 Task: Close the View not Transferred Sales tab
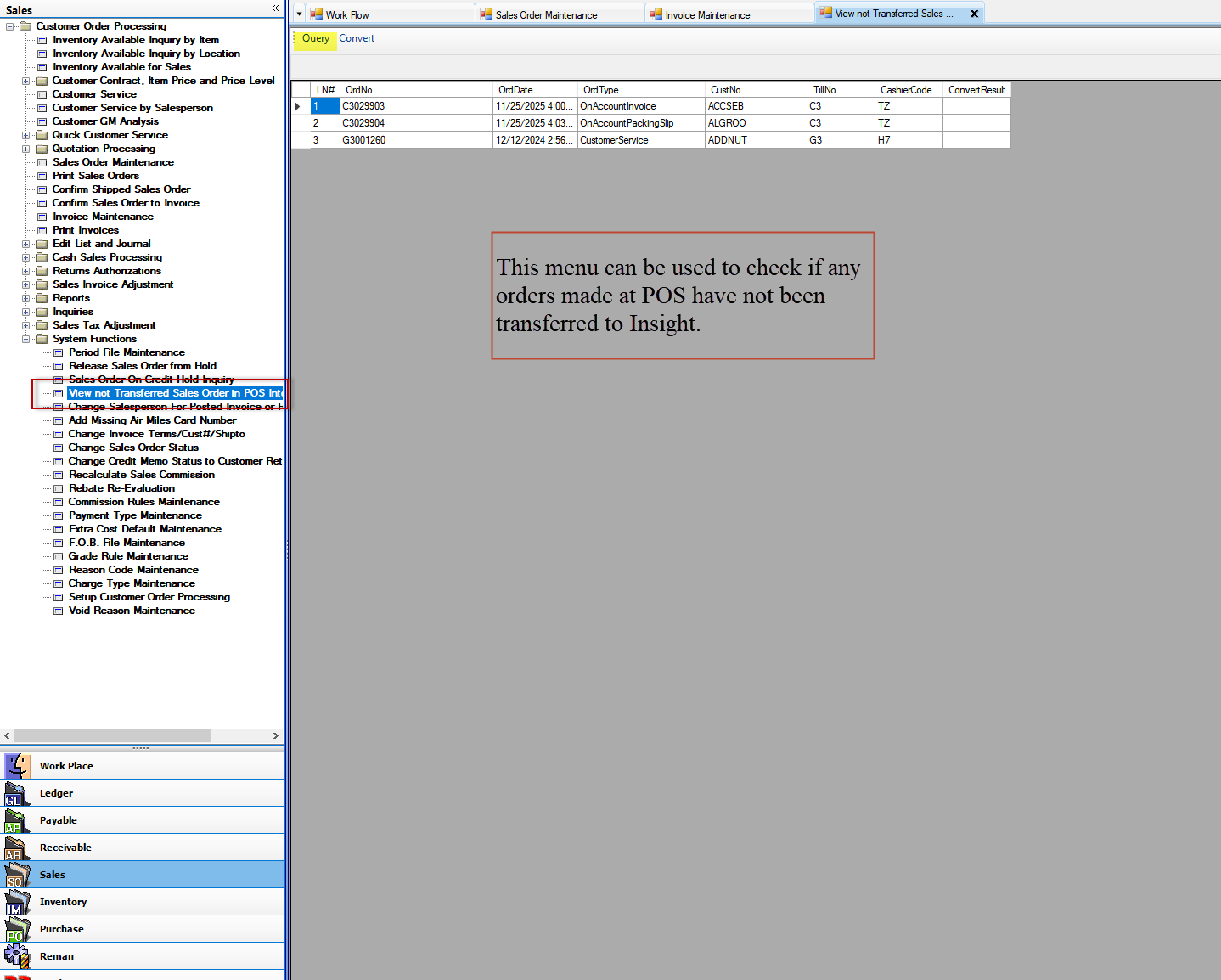pyautogui.click(x=974, y=14)
